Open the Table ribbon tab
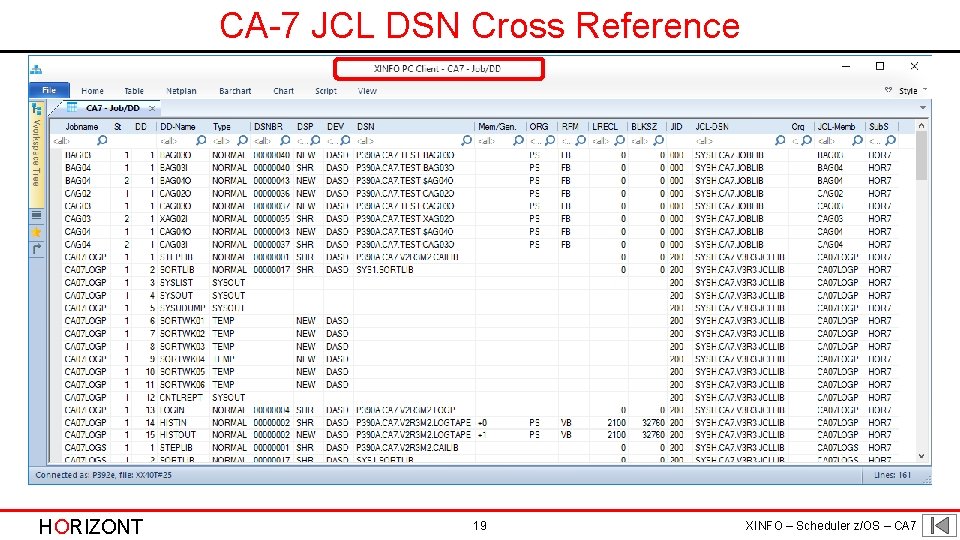This screenshot has width=960, height=540. 133,91
